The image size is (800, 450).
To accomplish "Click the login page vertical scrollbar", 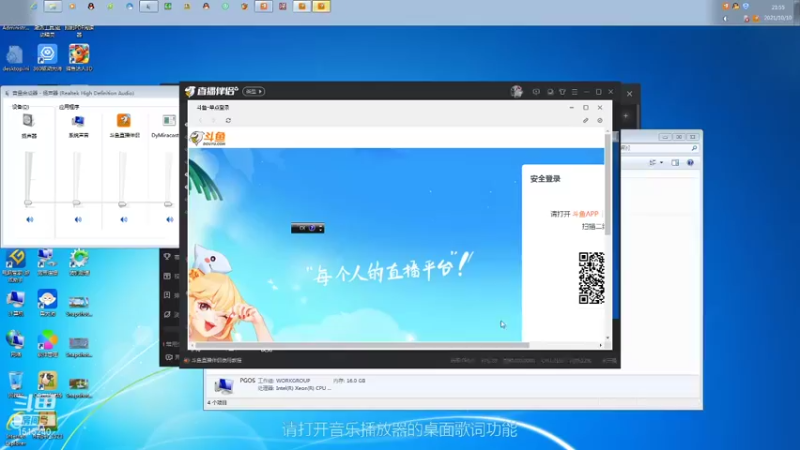I will point(607,184).
